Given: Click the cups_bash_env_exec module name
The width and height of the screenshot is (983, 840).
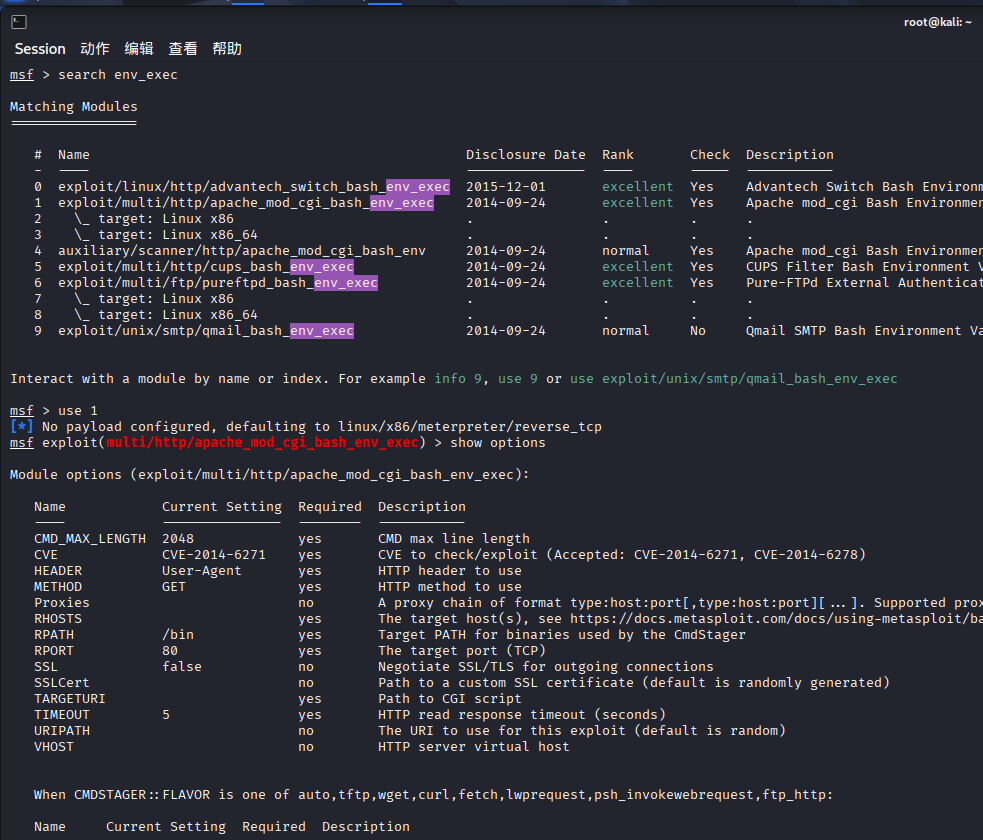Looking at the screenshot, I should (x=206, y=267).
